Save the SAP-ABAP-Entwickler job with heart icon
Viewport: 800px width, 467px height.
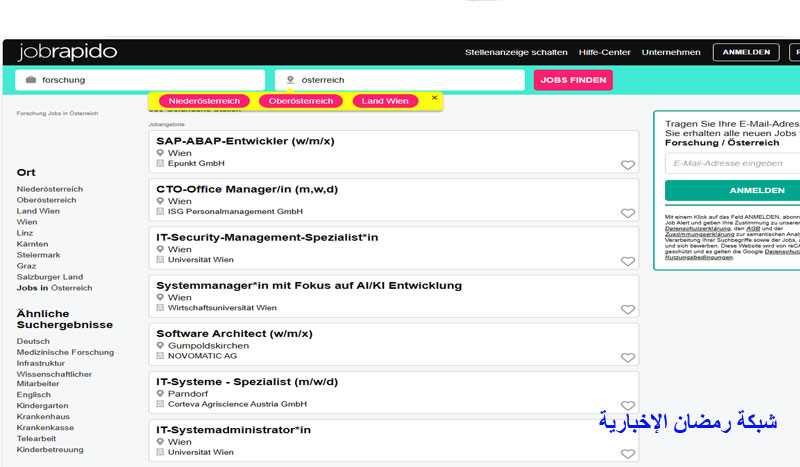coord(627,166)
